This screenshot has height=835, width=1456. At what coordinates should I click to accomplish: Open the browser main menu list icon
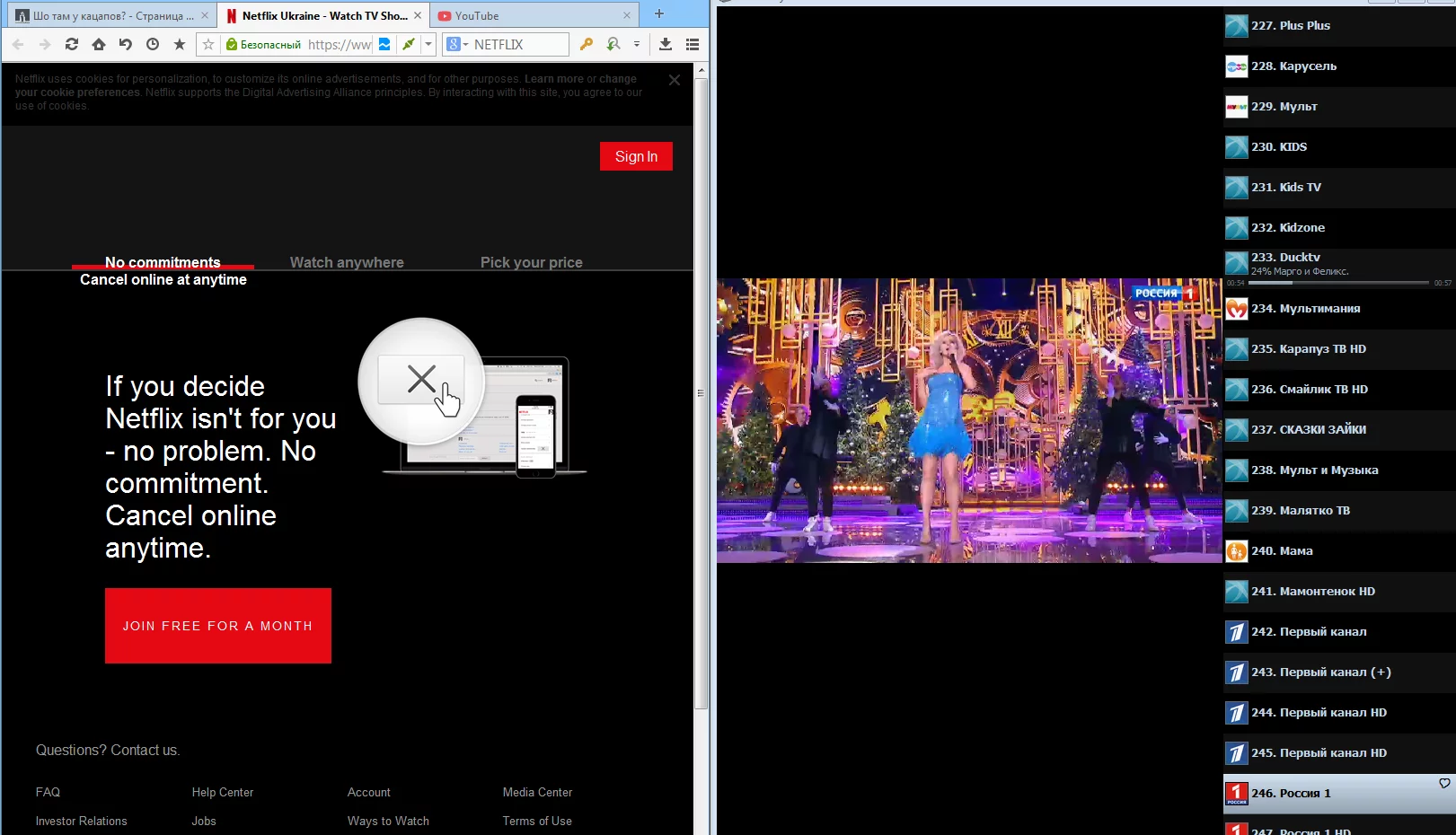[693, 44]
